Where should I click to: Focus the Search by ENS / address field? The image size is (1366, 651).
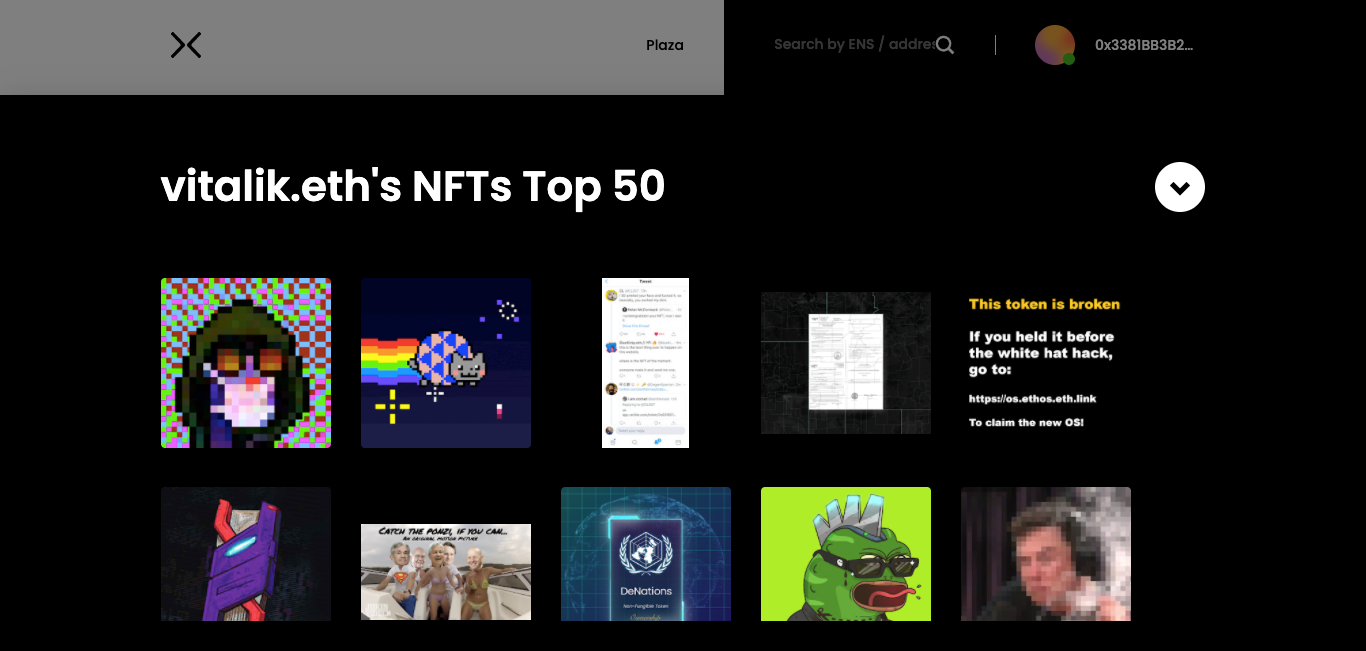pyautogui.click(x=852, y=44)
